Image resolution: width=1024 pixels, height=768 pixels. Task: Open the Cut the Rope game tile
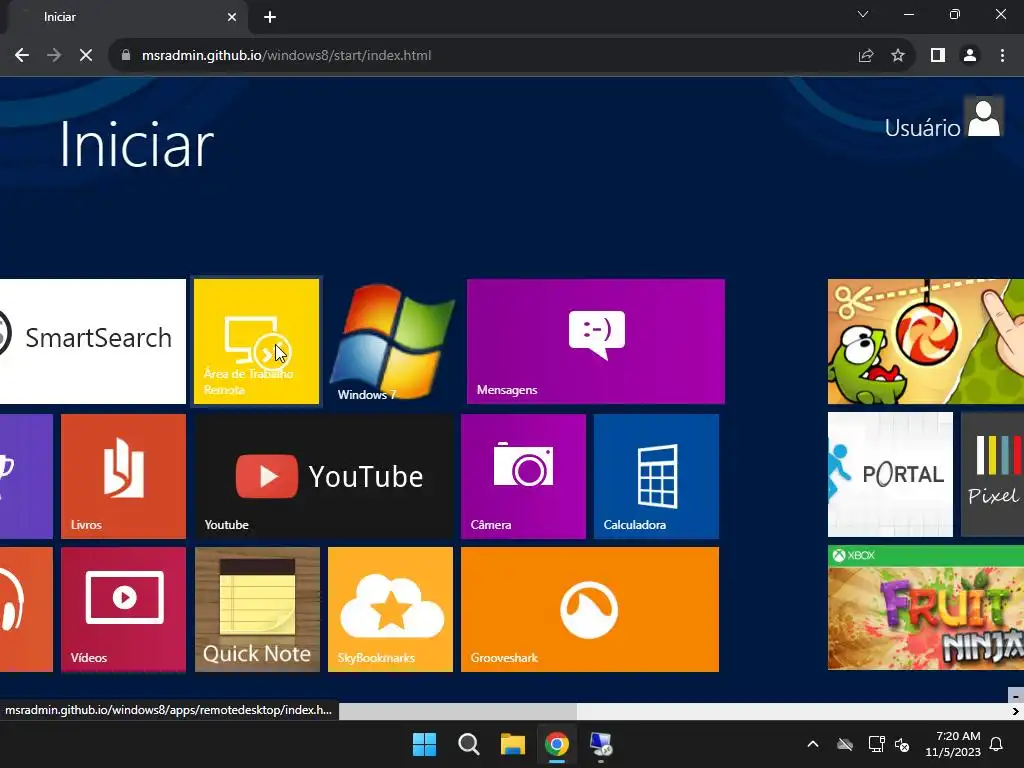[x=925, y=341]
